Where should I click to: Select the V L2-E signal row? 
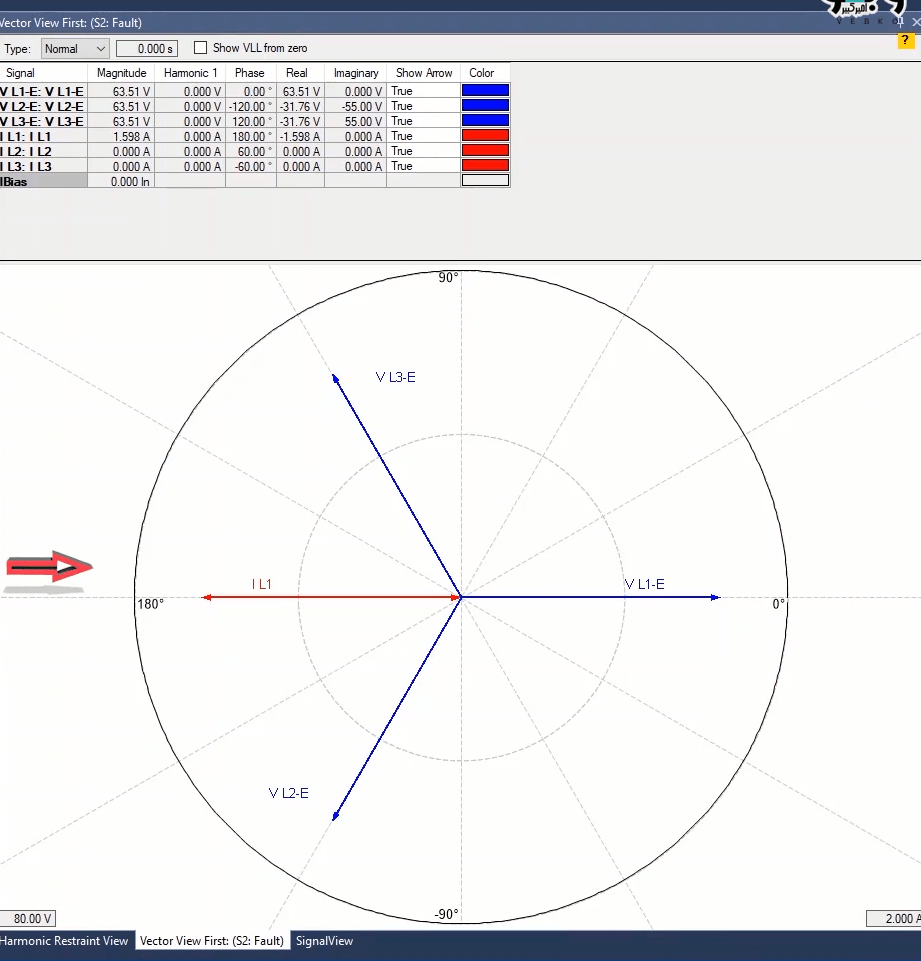pos(42,106)
